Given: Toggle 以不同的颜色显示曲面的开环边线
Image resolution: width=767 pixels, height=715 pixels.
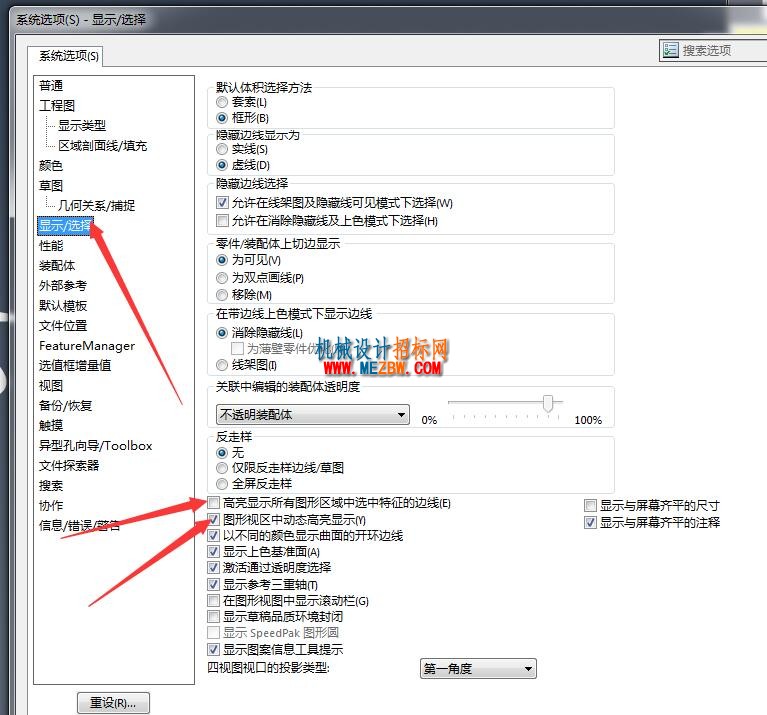Looking at the screenshot, I should (x=214, y=536).
